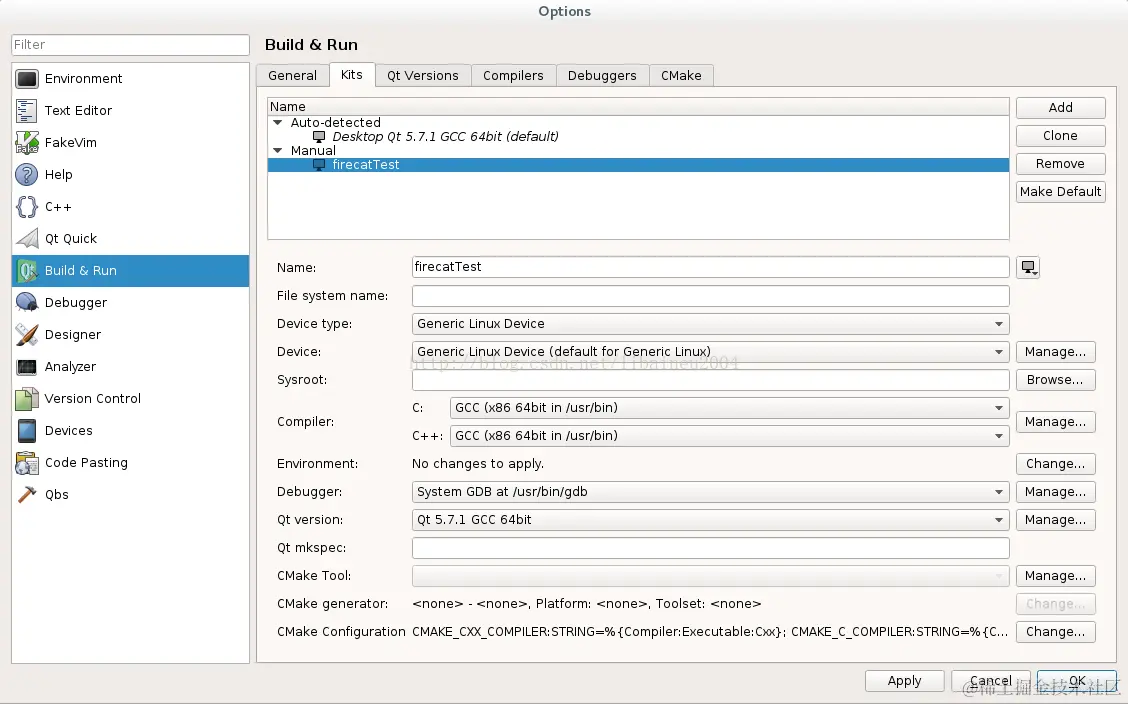Open the Qbs hammer icon
The image size is (1128, 704).
27,495
